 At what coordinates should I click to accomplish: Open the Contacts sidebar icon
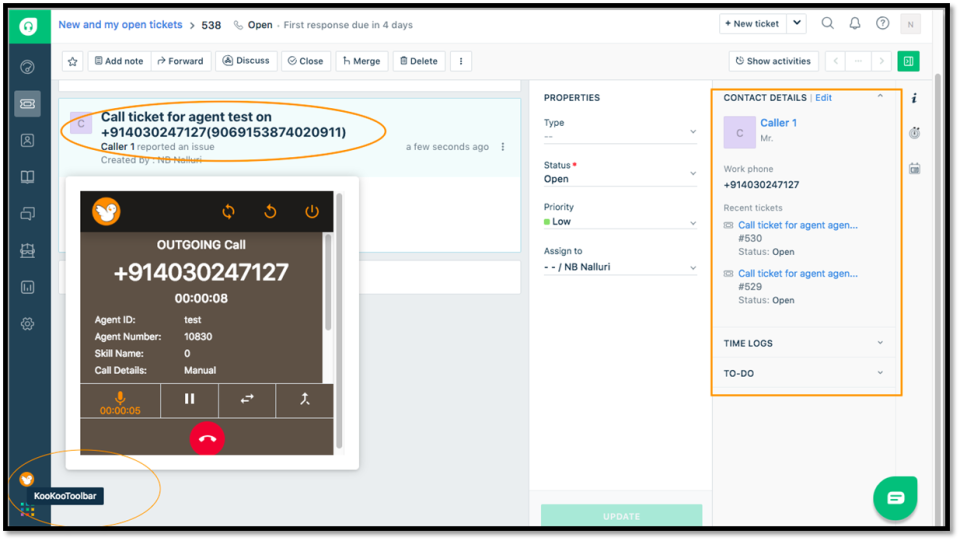(x=28, y=140)
